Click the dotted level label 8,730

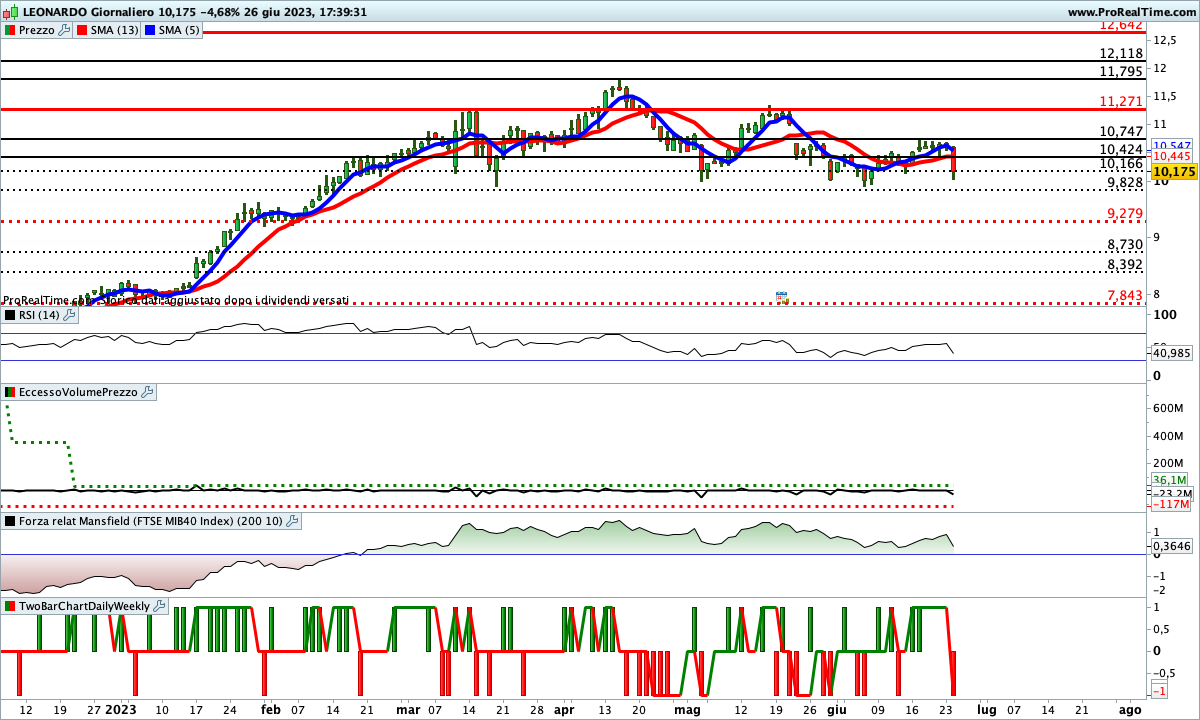1124,245
